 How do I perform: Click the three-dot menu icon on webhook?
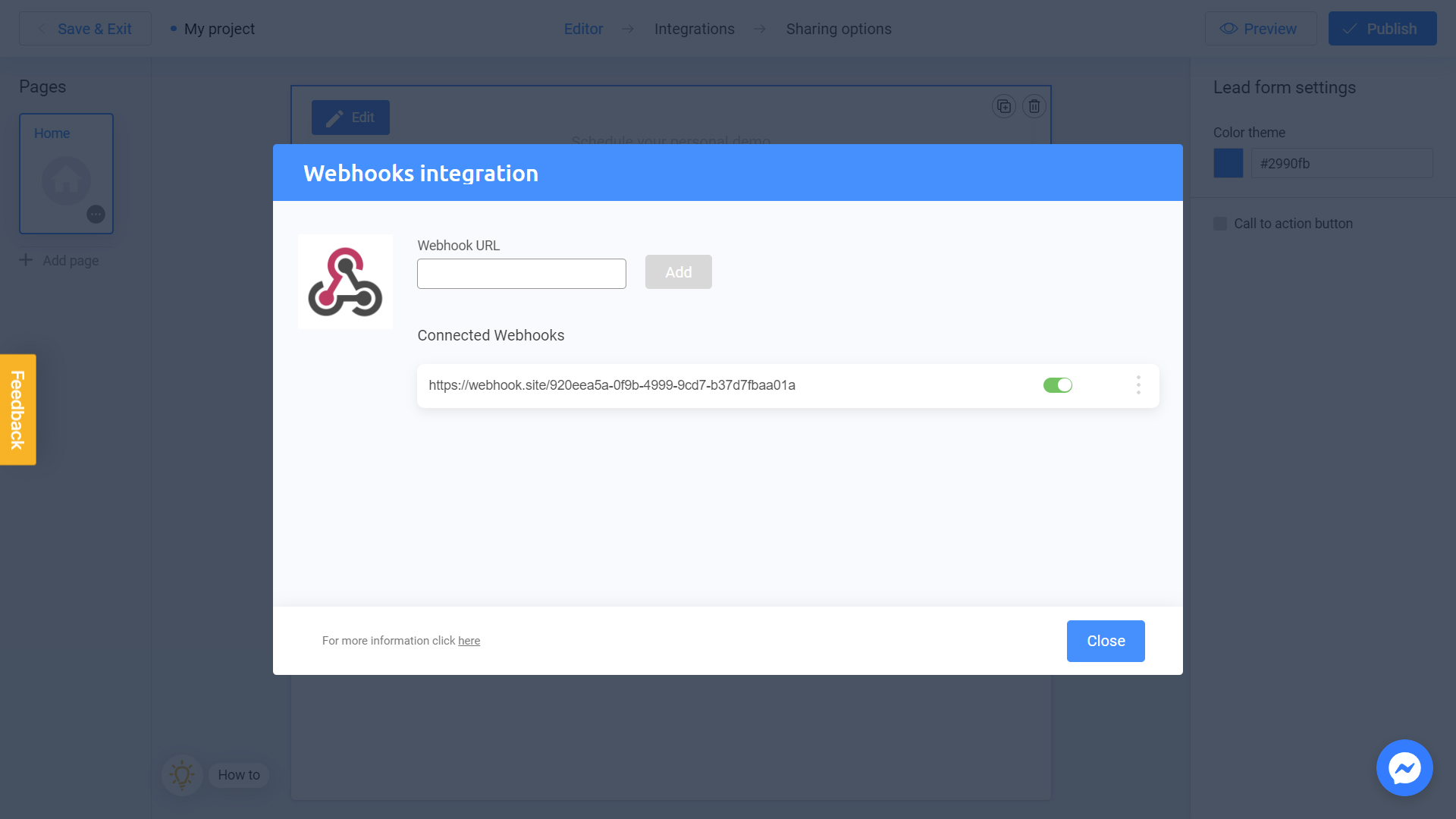[x=1139, y=384]
